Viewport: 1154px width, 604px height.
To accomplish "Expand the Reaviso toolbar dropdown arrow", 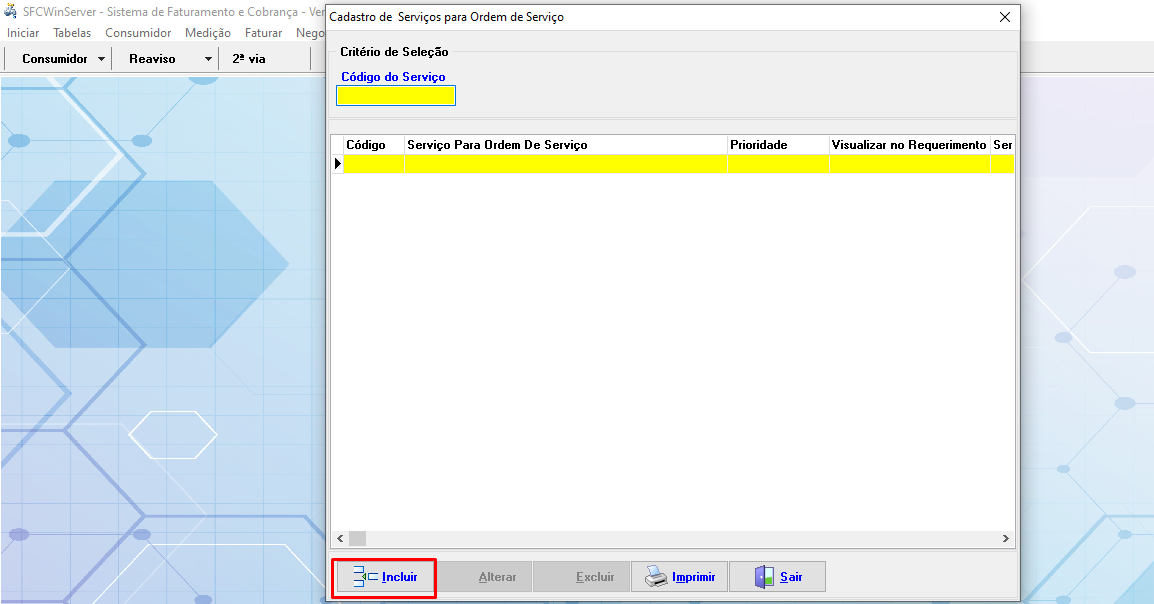I will pos(208,59).
